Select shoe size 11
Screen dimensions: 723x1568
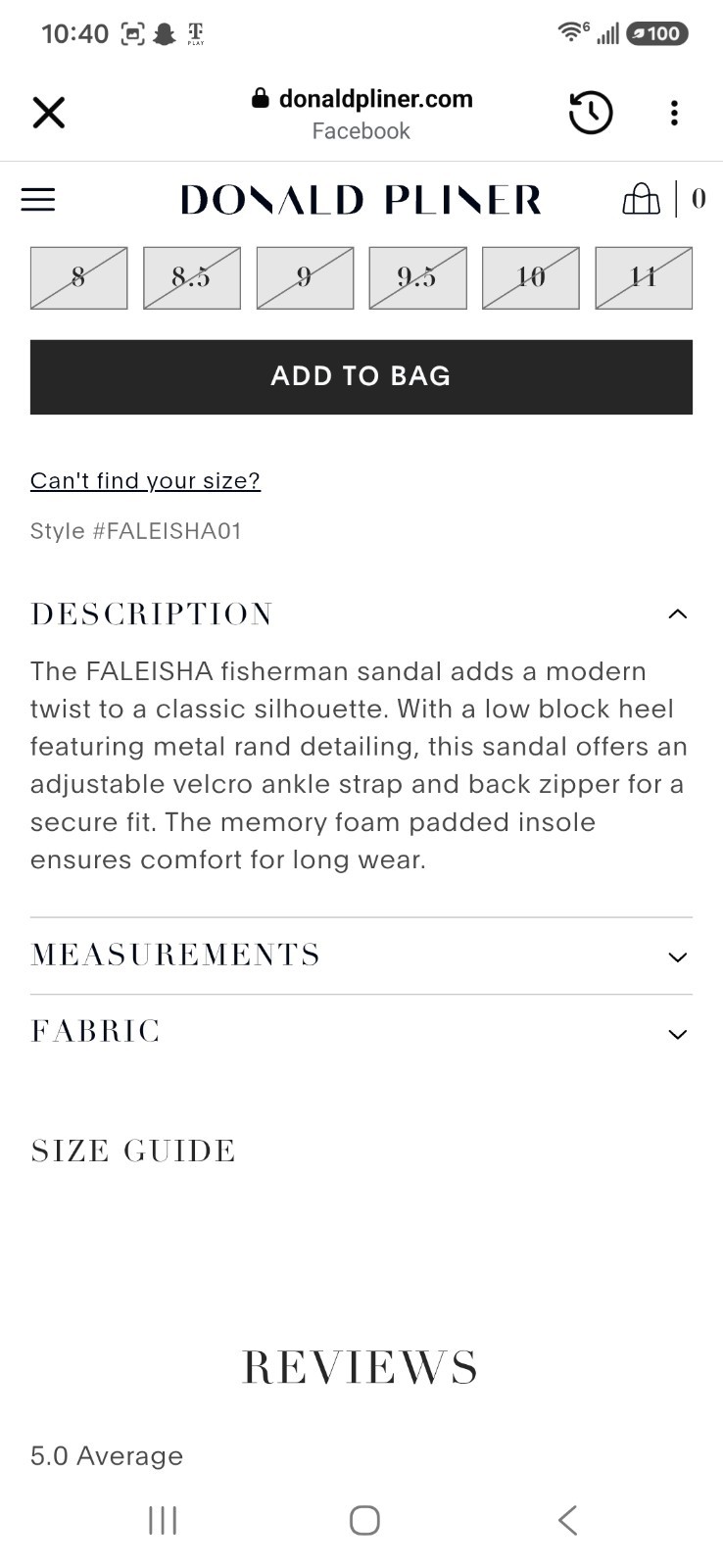644,278
